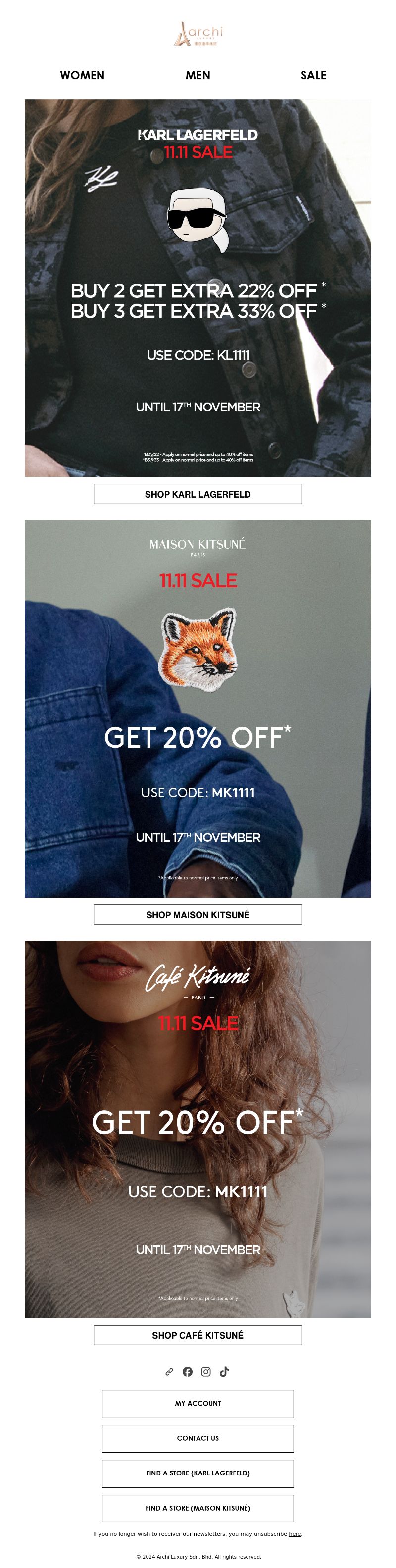Click the unsubscribe 'here' link
Image resolution: width=396 pixels, height=1568 pixels.
[295, 1534]
